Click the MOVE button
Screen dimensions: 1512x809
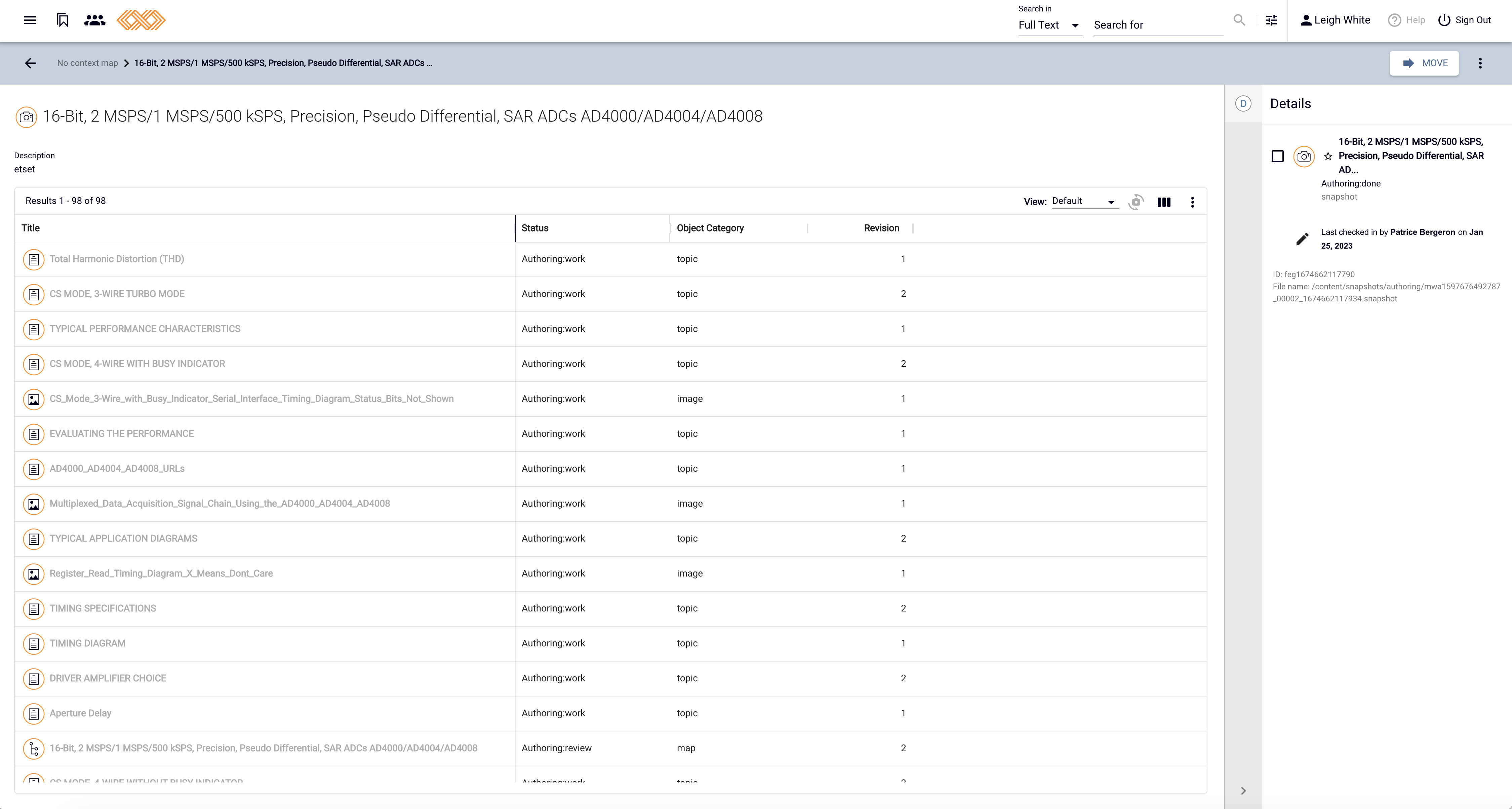tap(1424, 63)
